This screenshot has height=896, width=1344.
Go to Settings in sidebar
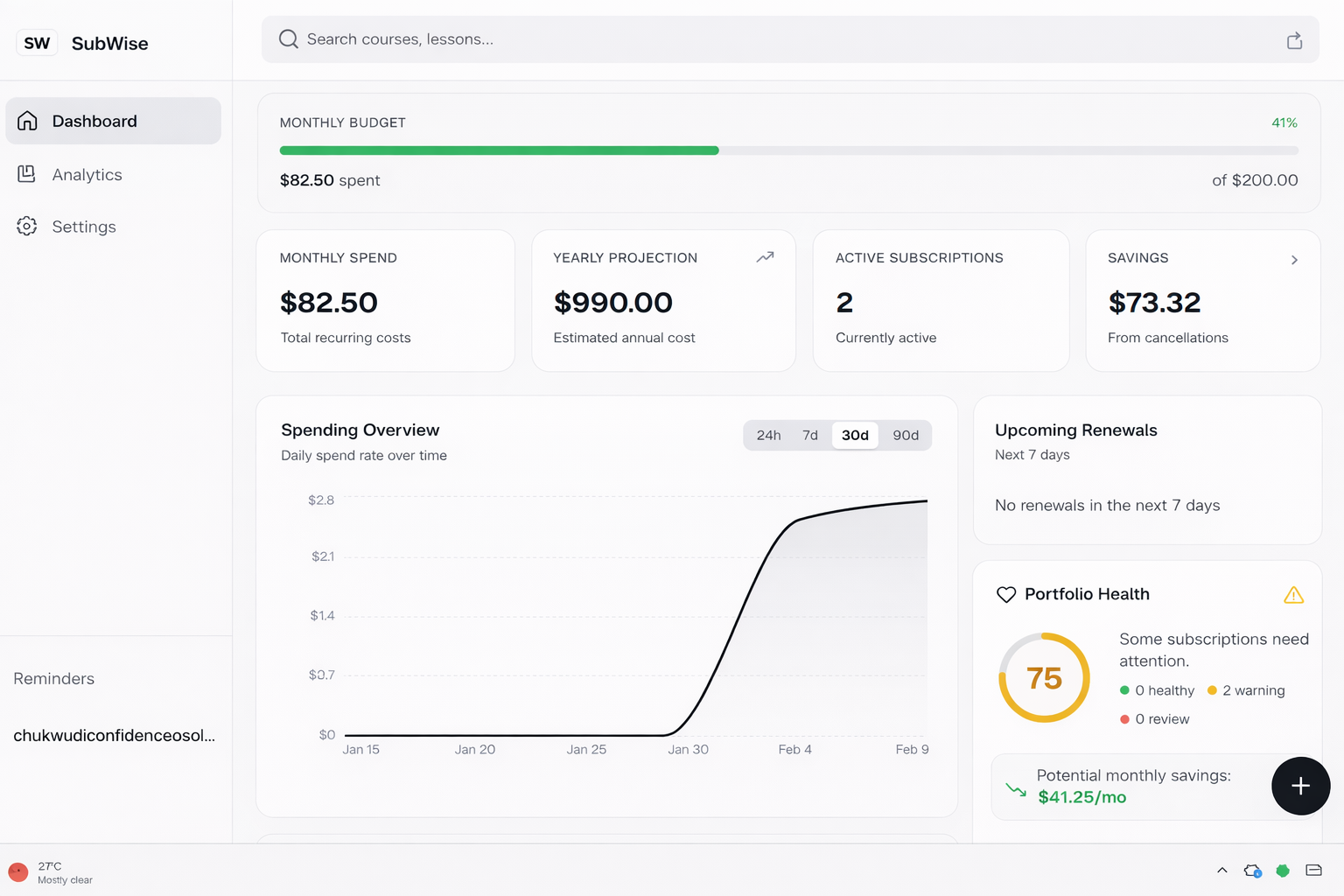[x=84, y=227]
